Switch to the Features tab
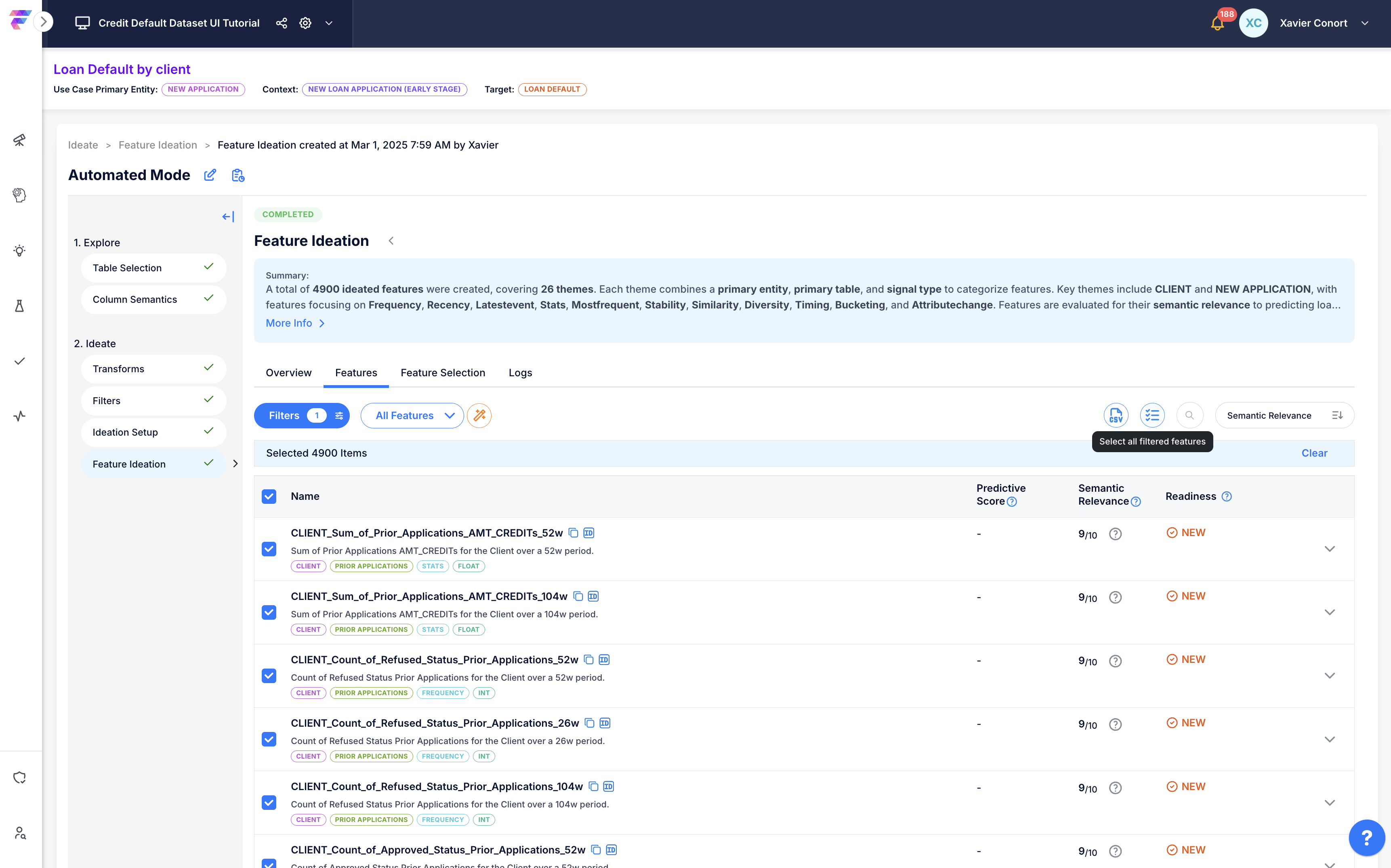Viewport: 1391px width, 868px height. (356, 373)
